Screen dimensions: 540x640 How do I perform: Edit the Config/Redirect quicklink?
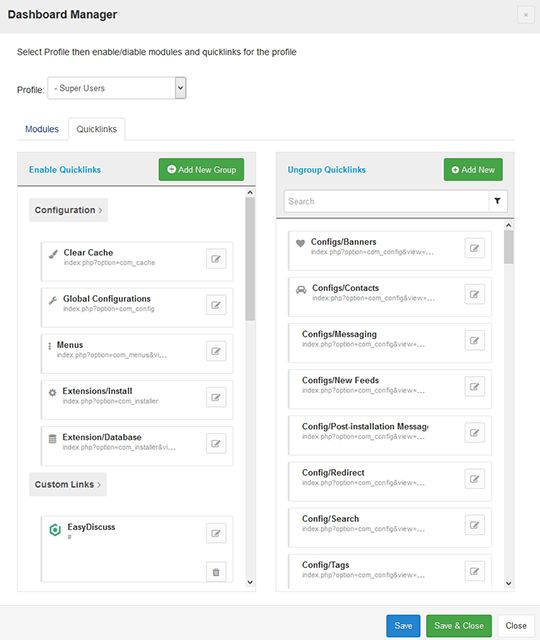coord(475,479)
